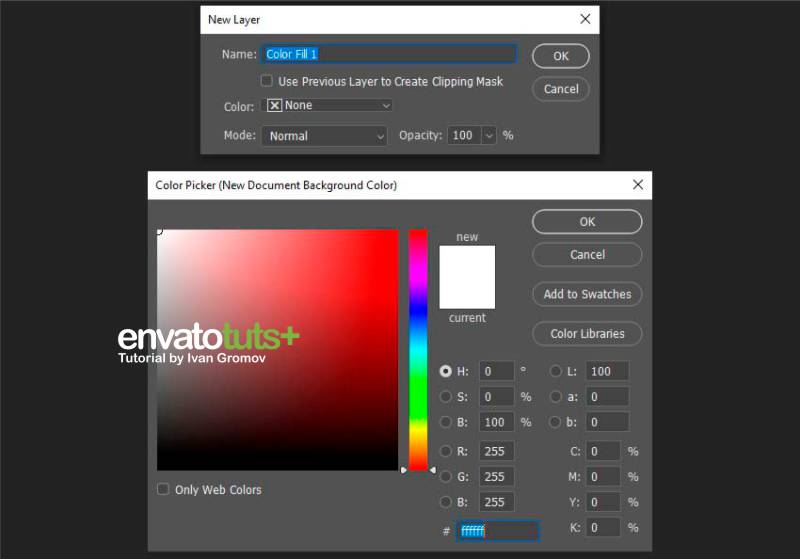
Task: Select the H (hue) radio button
Action: (x=445, y=371)
